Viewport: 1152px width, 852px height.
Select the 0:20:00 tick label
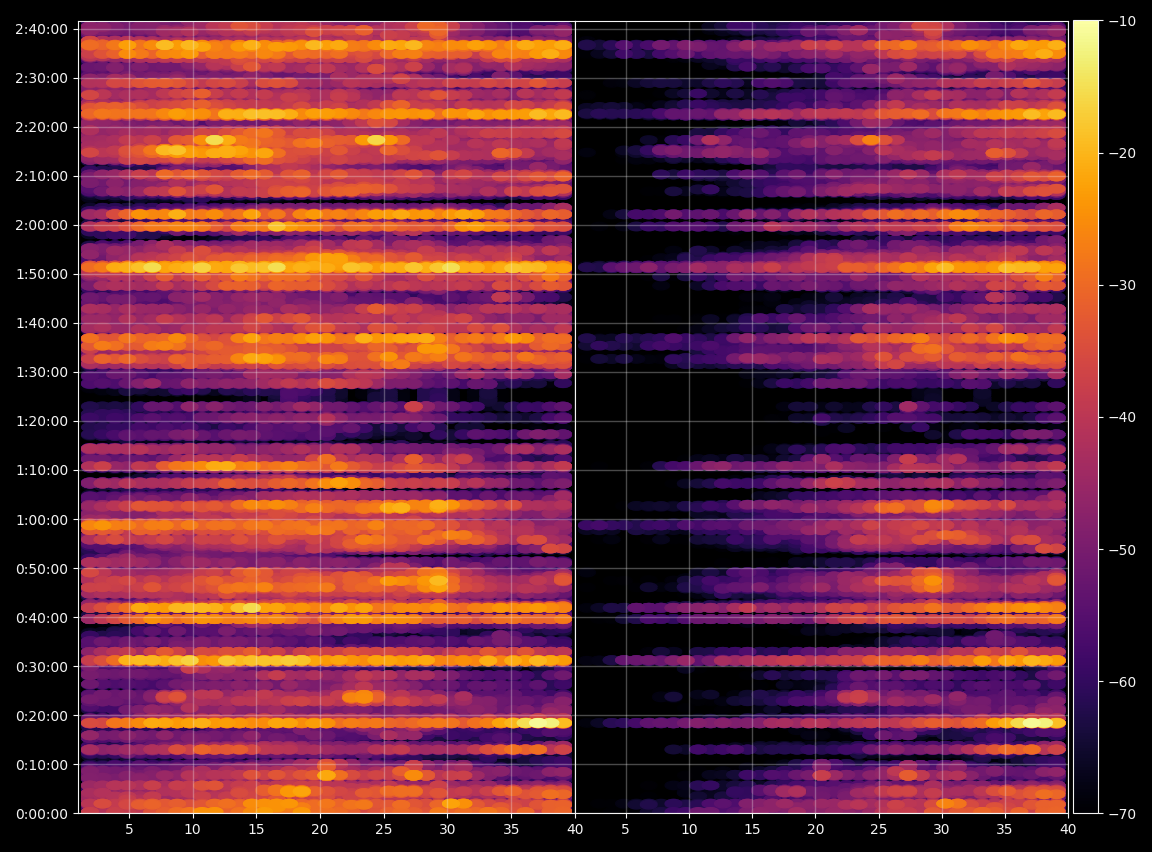[42, 716]
